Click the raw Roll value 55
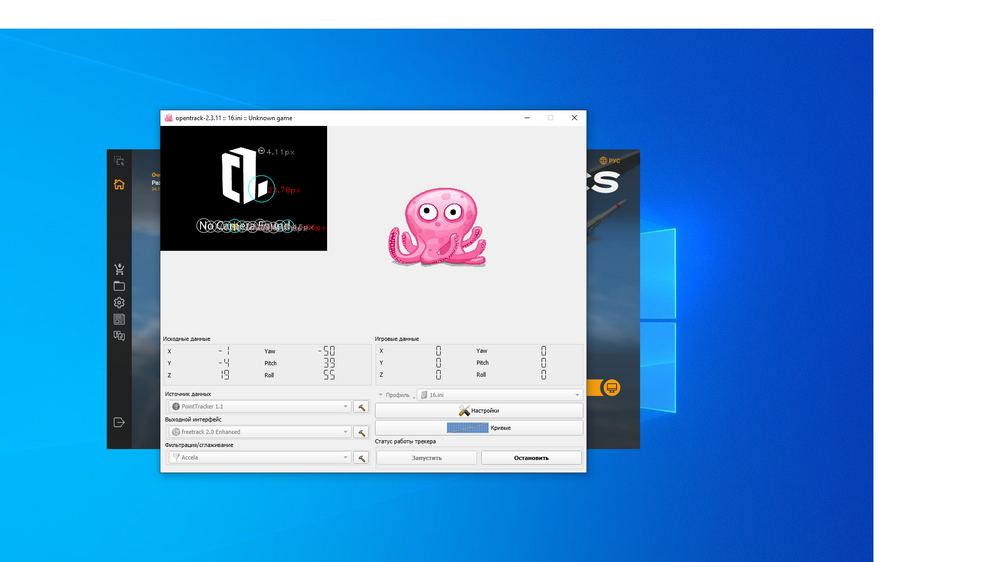This screenshot has width=1000, height=562. click(329, 375)
